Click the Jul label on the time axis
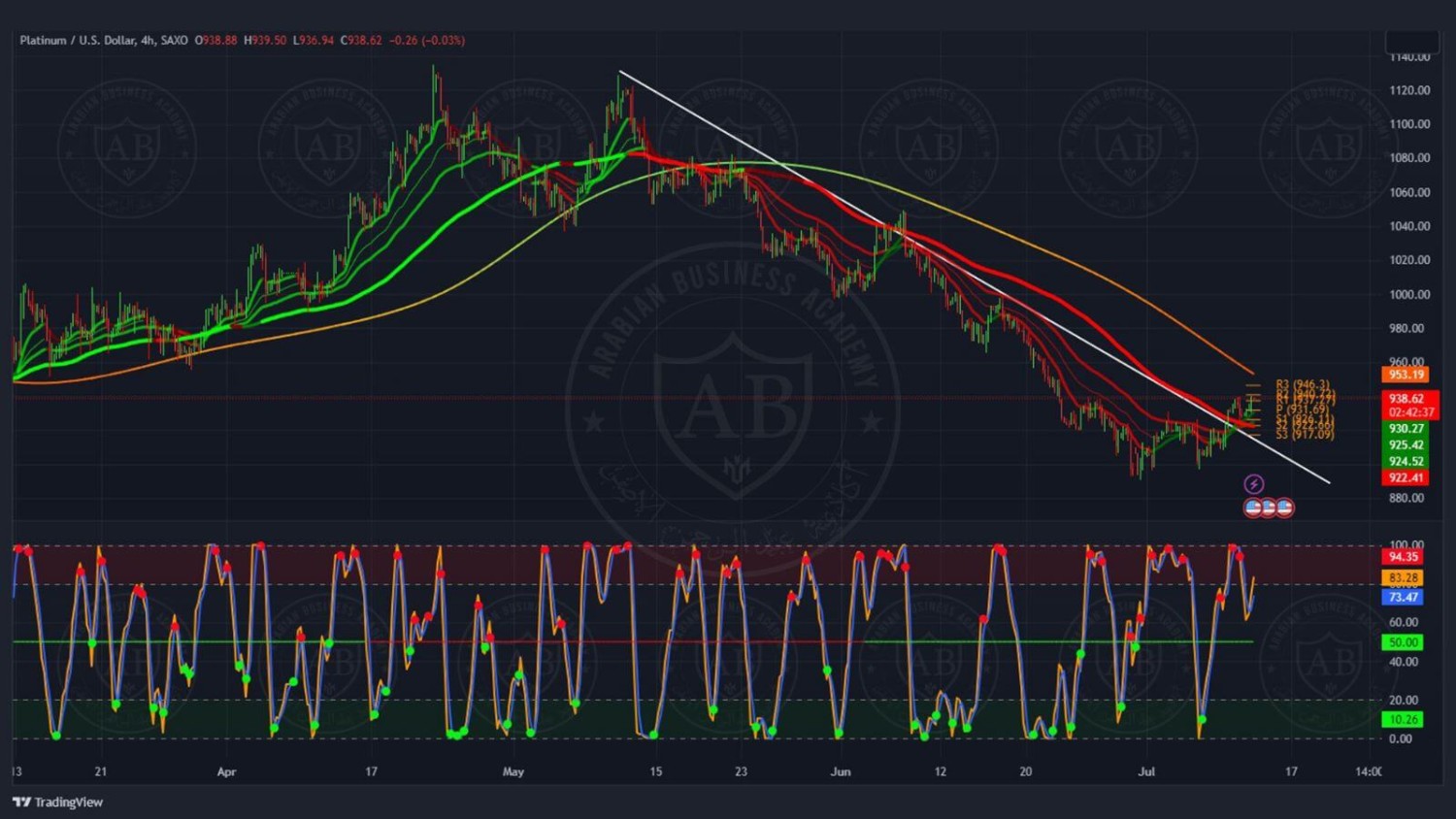 tap(1147, 772)
